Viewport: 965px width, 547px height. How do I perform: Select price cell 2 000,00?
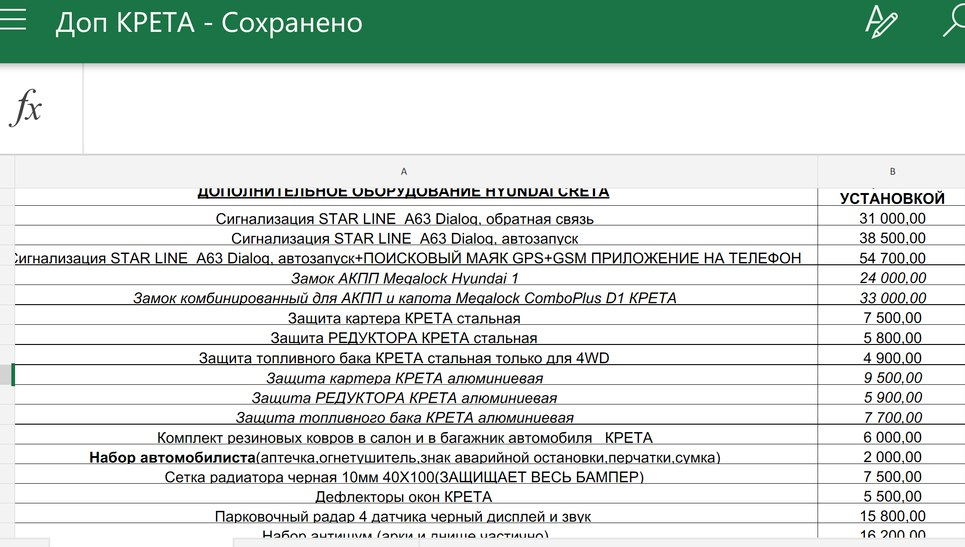(892, 454)
